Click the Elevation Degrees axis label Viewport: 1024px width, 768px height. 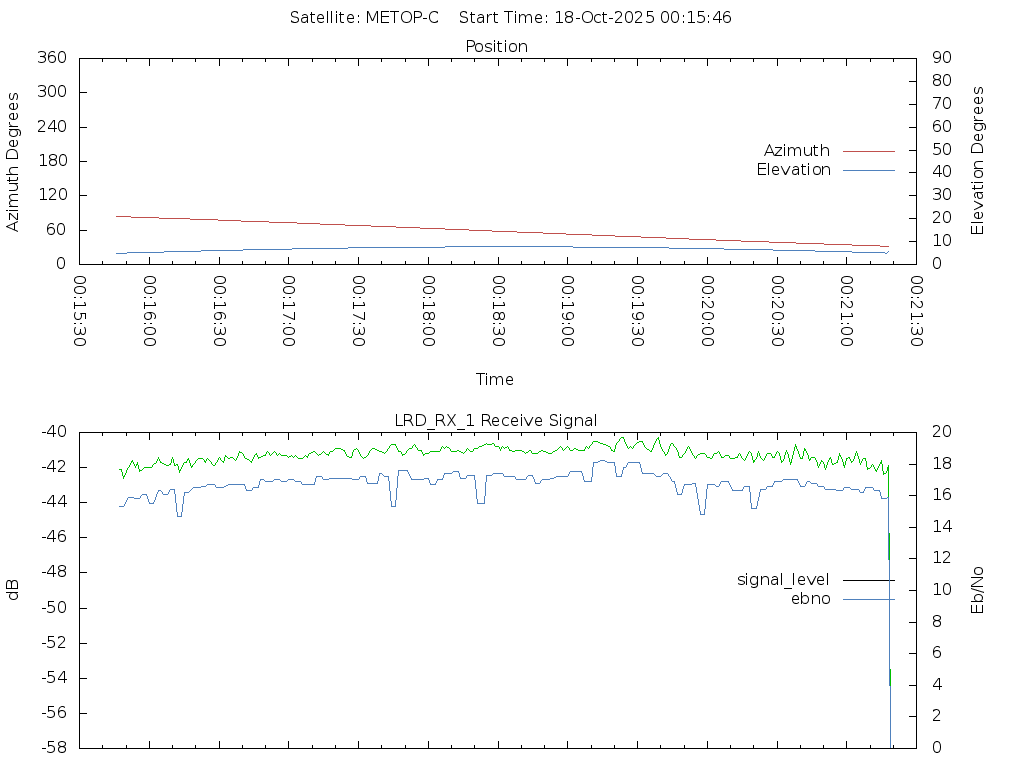tap(978, 161)
